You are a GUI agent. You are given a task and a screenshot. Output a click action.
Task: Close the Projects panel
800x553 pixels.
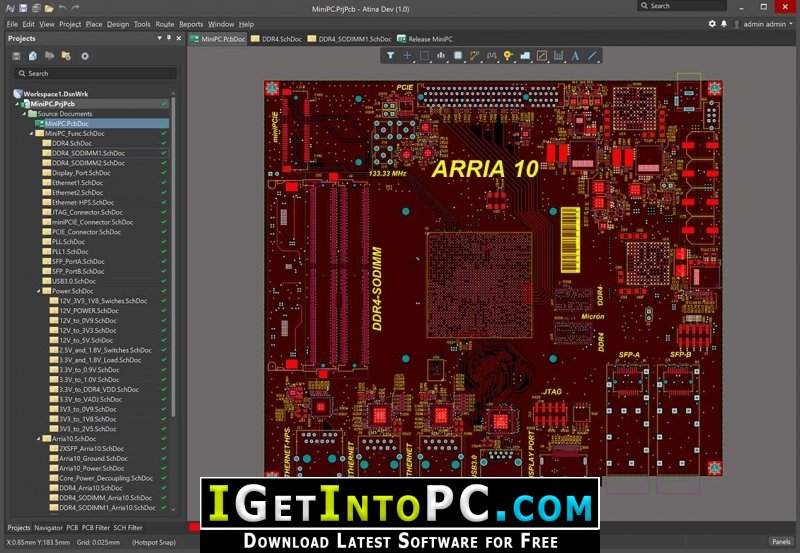[179, 38]
